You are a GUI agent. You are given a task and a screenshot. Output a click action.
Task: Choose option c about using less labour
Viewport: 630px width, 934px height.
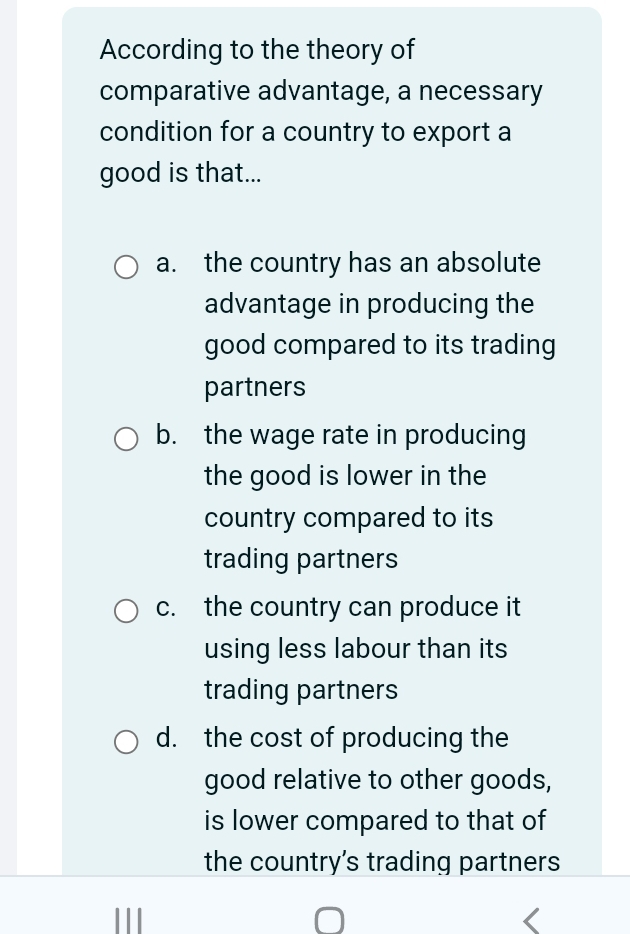[x=126, y=610]
